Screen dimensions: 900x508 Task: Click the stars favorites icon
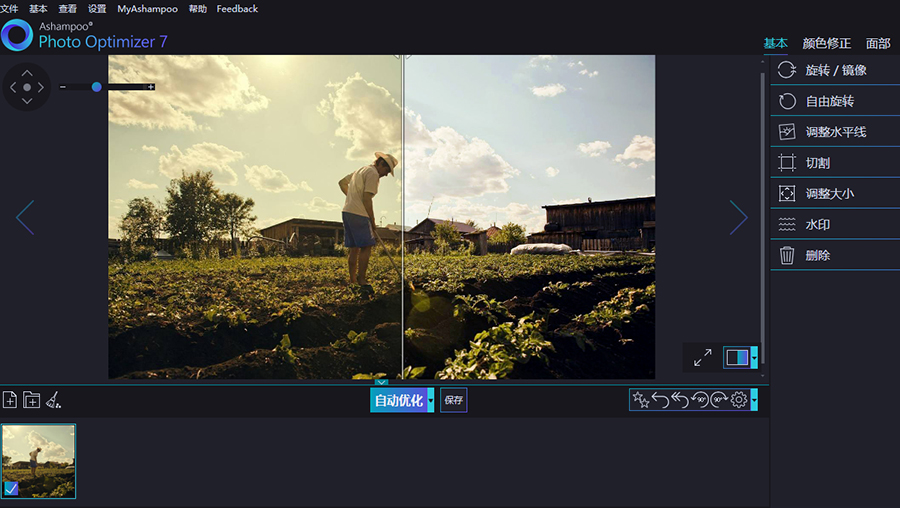(641, 400)
